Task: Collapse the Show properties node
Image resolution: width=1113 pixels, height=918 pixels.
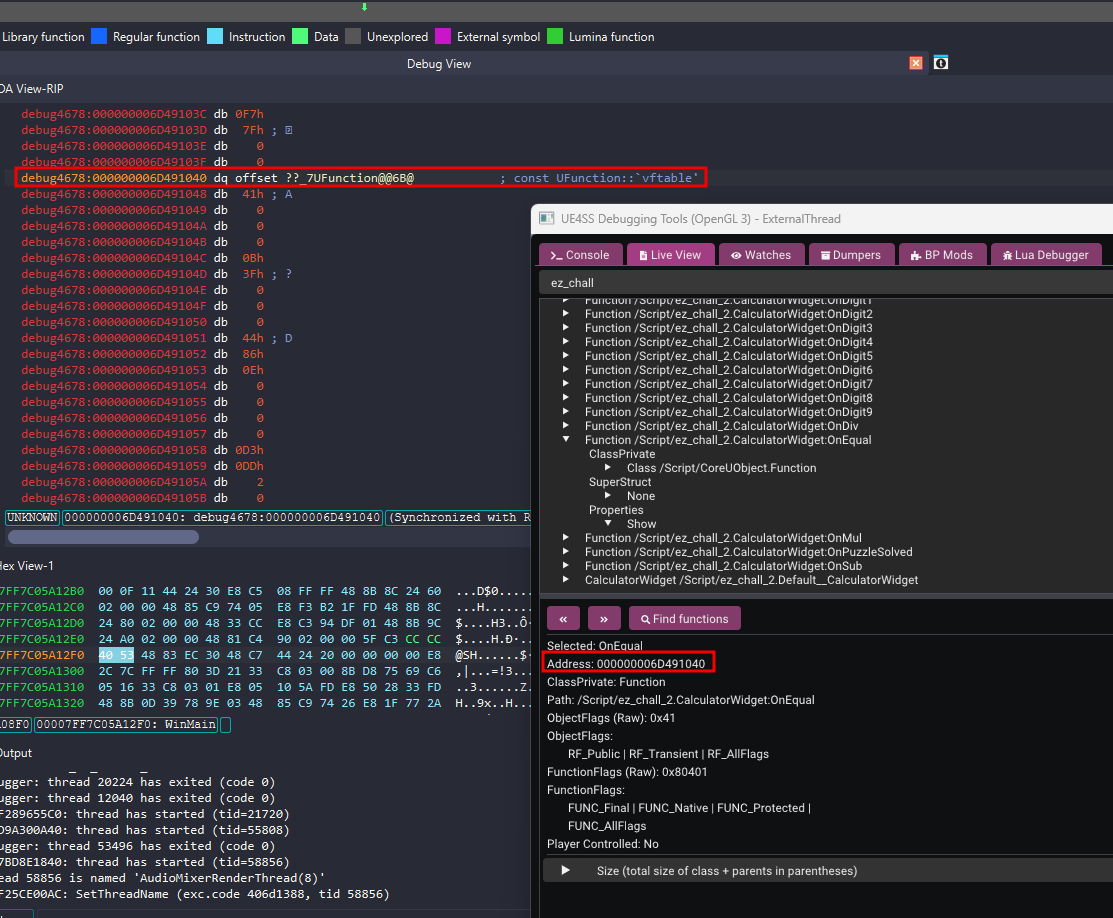Action: [608, 524]
